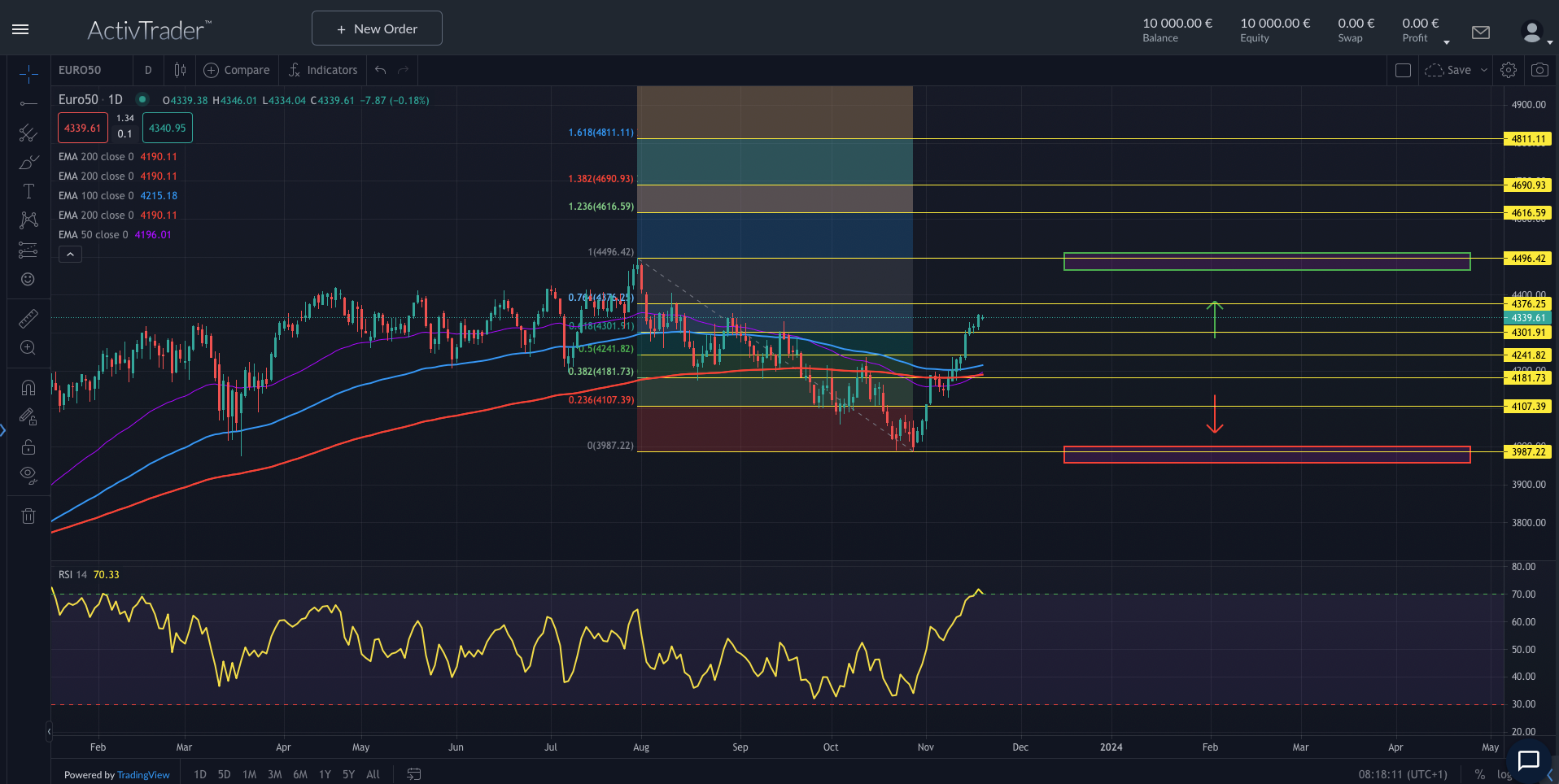Open the emoji icons tool

coord(28,279)
